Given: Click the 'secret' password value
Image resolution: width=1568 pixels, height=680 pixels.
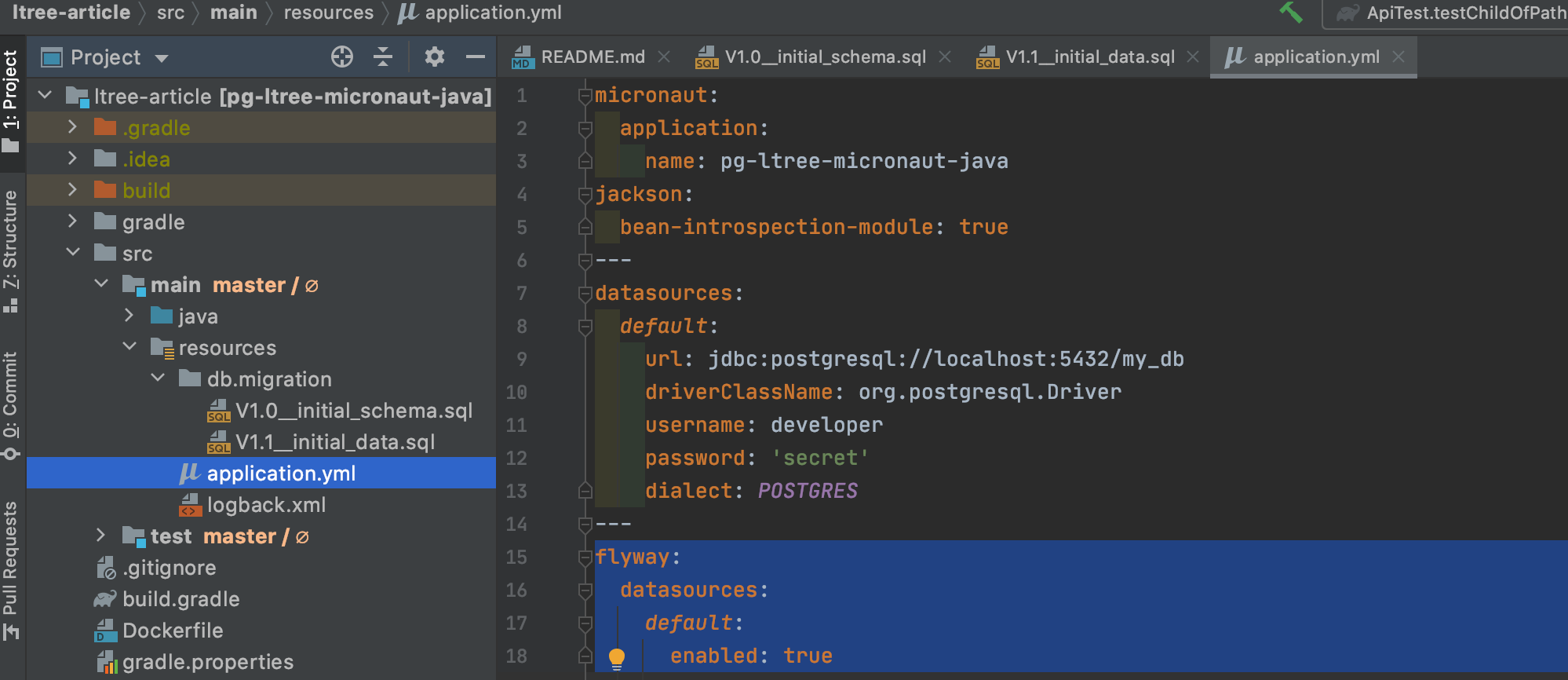Looking at the screenshot, I should coord(820,458).
